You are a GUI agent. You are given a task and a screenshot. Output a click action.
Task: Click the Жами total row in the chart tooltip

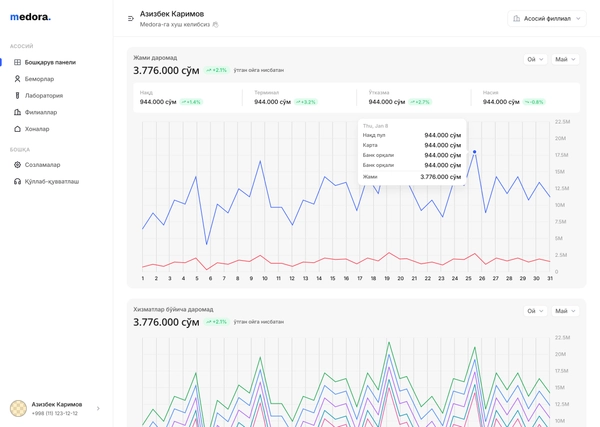click(412, 177)
